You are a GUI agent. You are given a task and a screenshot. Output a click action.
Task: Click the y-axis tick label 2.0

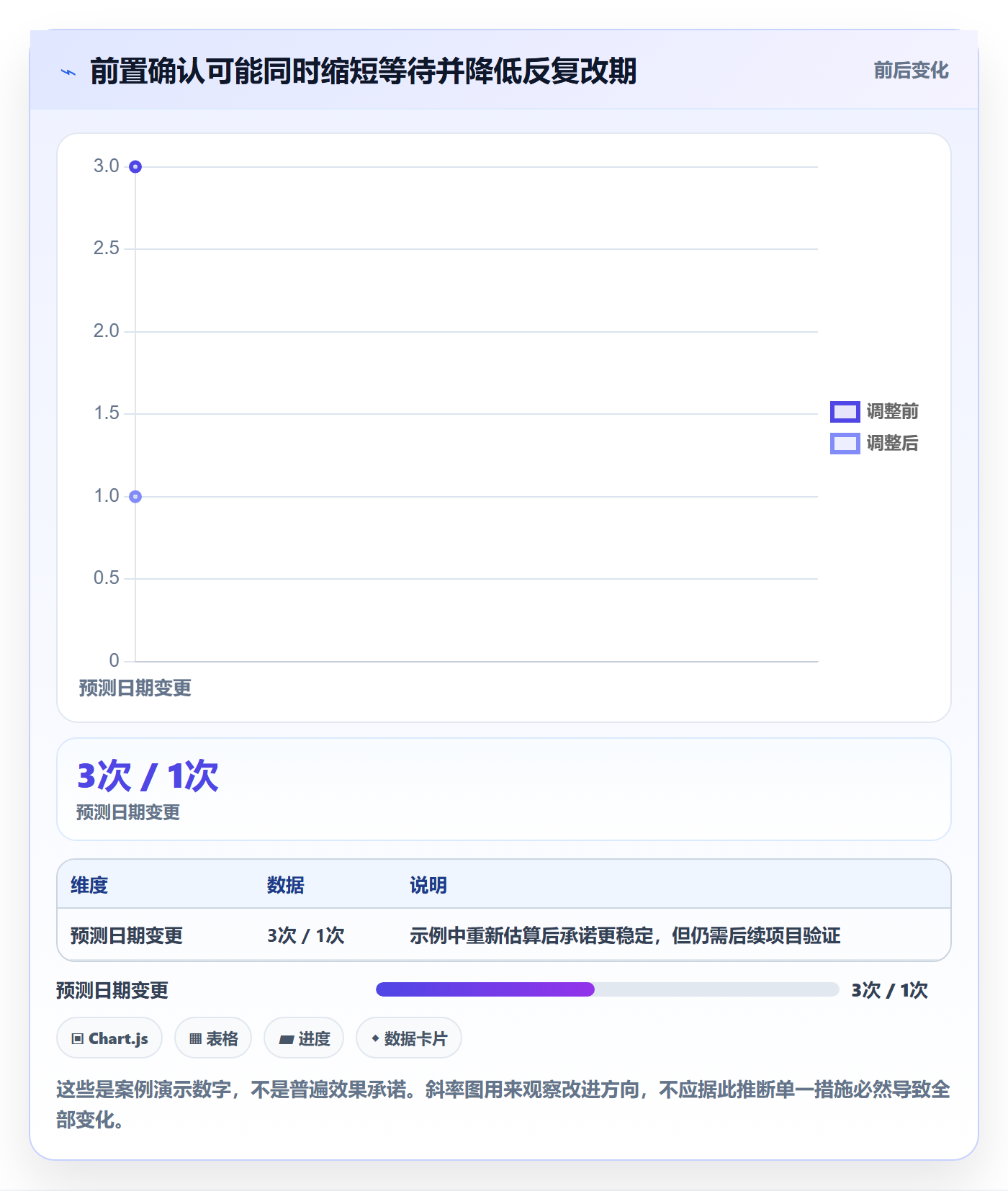106,331
